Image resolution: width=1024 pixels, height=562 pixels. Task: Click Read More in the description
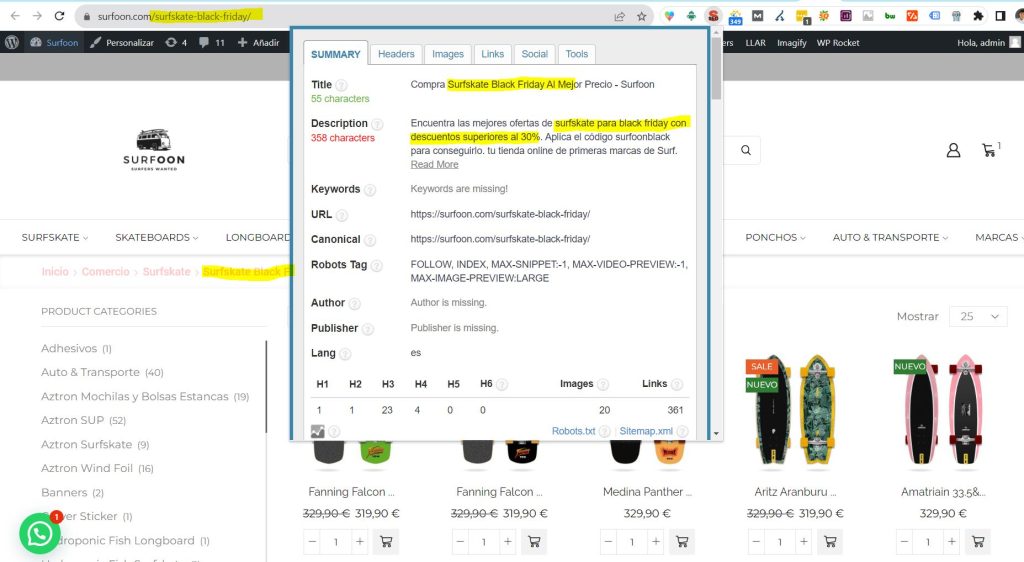point(434,164)
